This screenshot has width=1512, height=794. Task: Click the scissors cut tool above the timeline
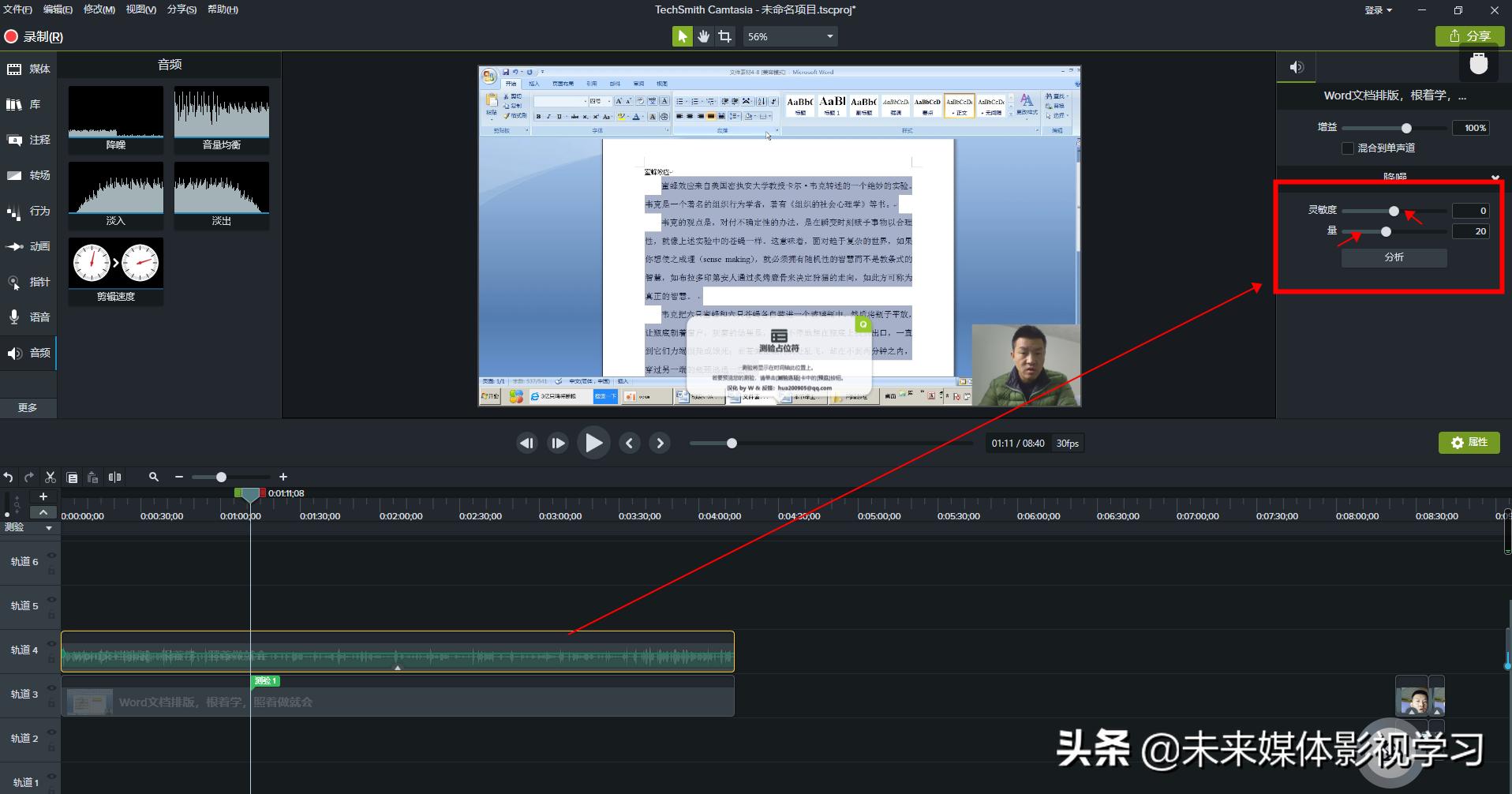tap(50, 477)
